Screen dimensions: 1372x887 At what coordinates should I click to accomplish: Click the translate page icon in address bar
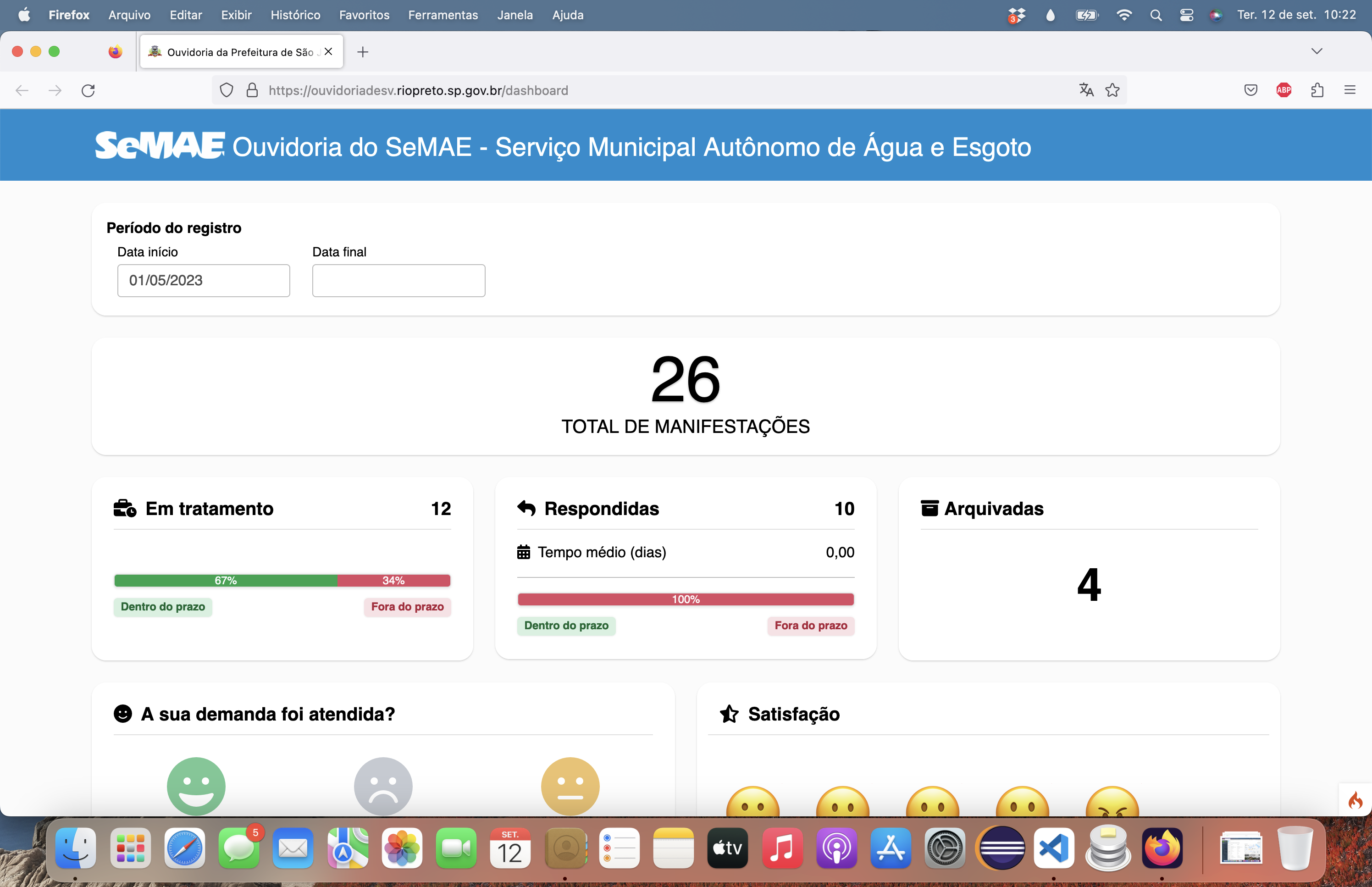(x=1086, y=90)
